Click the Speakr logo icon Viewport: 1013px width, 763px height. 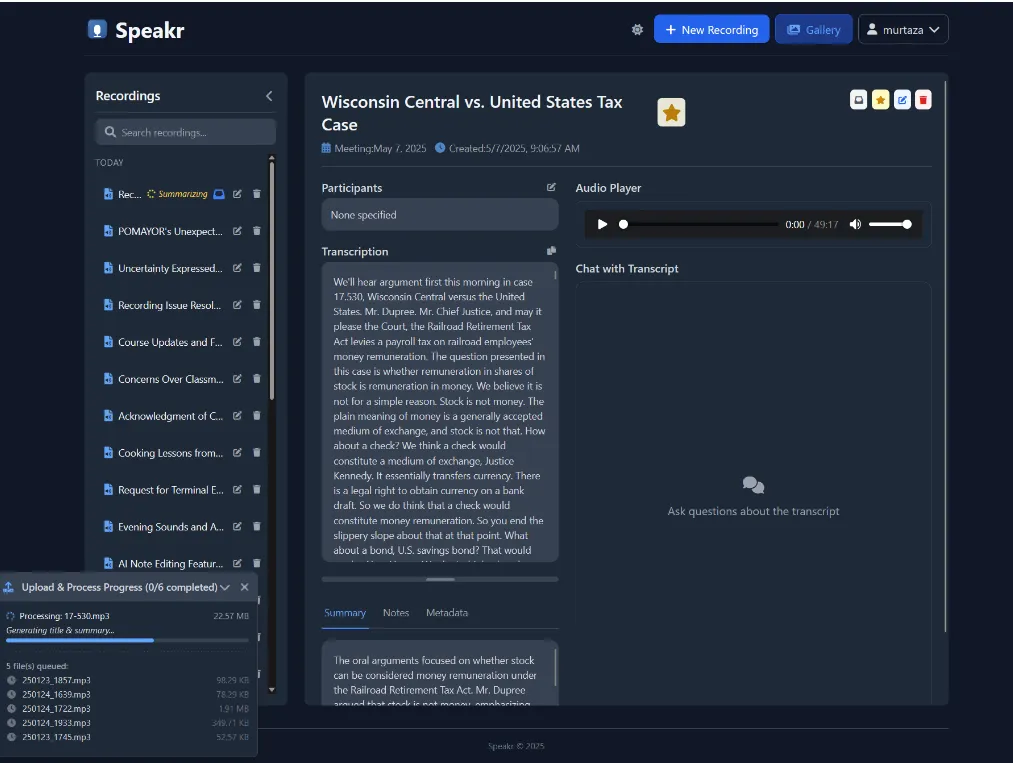97,30
